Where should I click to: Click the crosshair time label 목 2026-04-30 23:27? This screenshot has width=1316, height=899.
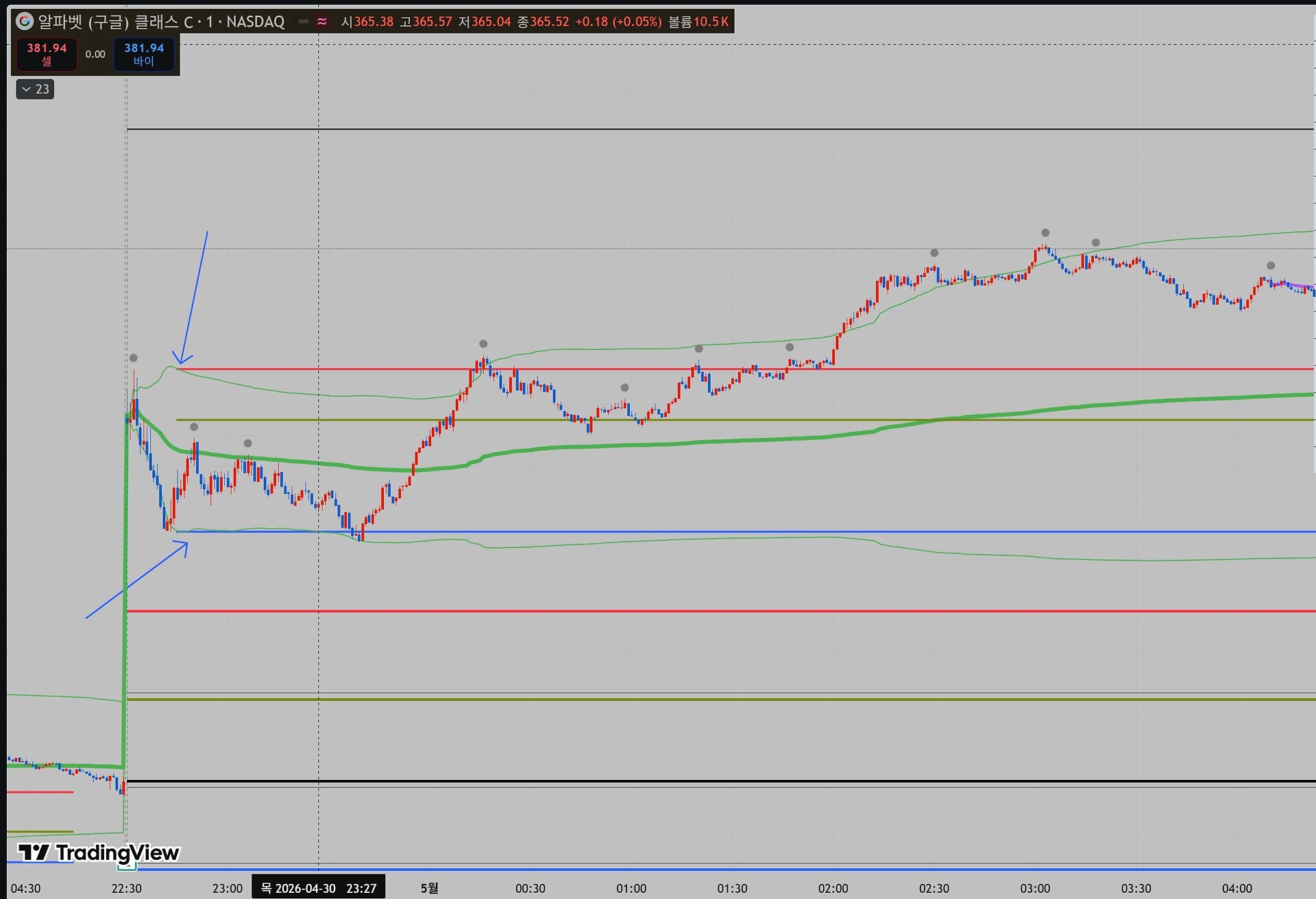tap(319, 888)
